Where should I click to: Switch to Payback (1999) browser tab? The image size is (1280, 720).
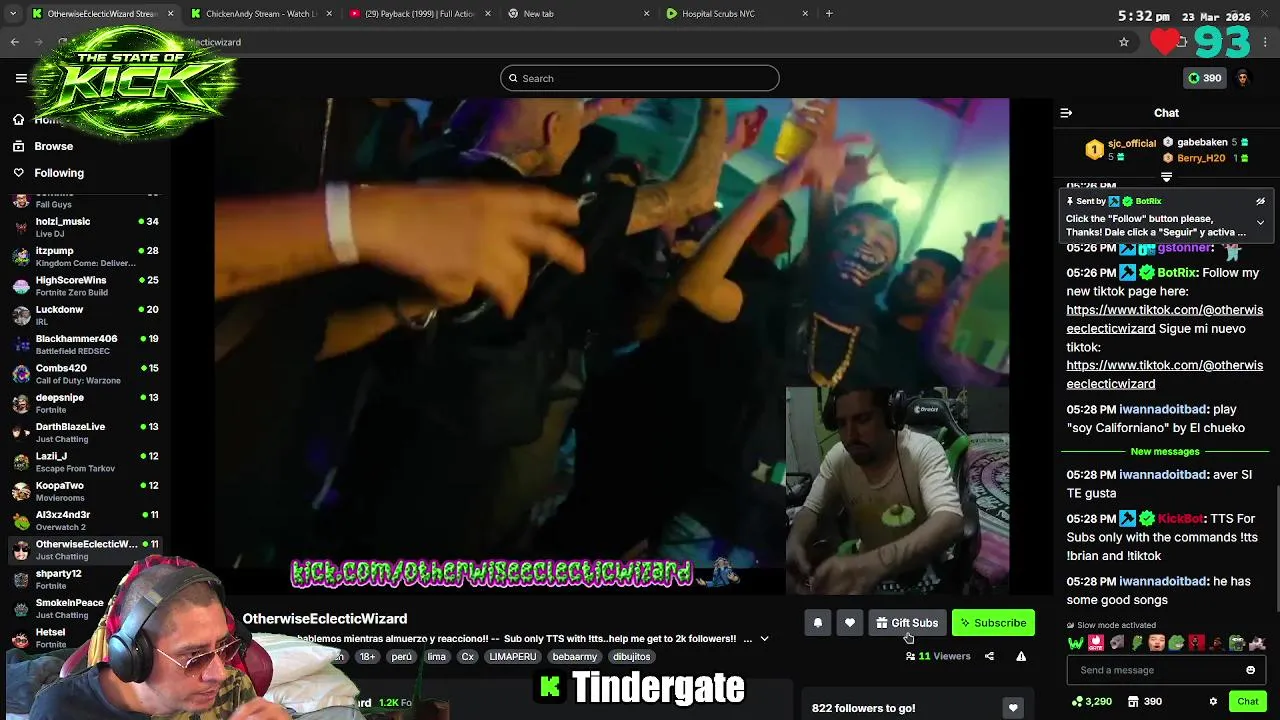tap(420, 14)
